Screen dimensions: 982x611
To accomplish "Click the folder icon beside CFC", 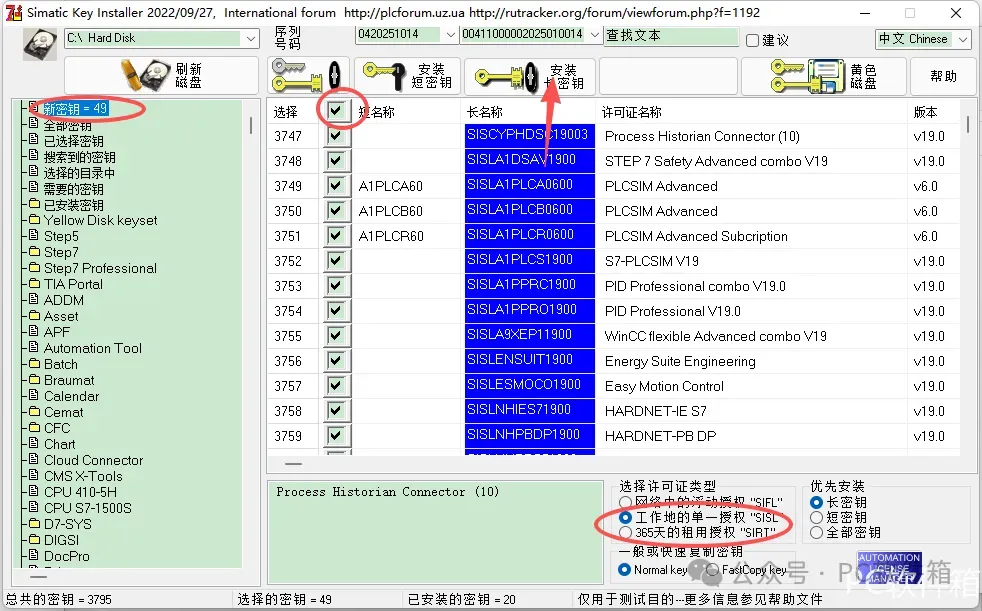I will 34,428.
